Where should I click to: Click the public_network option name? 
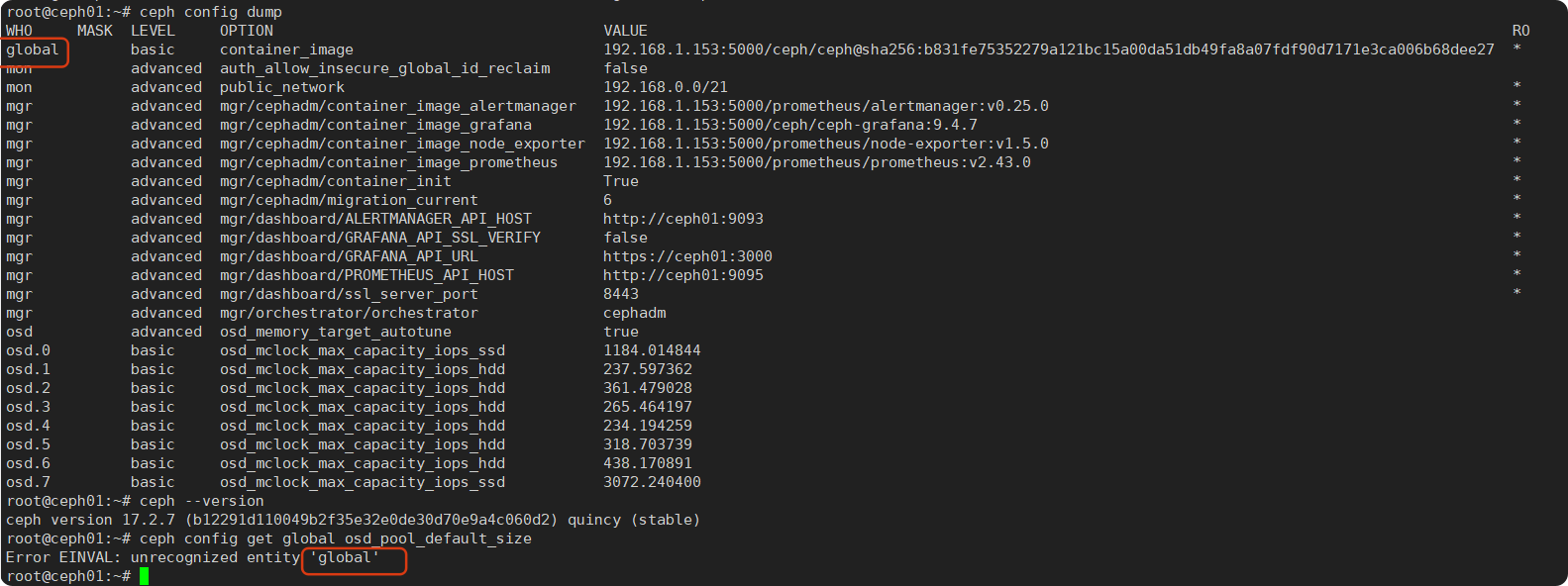coord(282,87)
